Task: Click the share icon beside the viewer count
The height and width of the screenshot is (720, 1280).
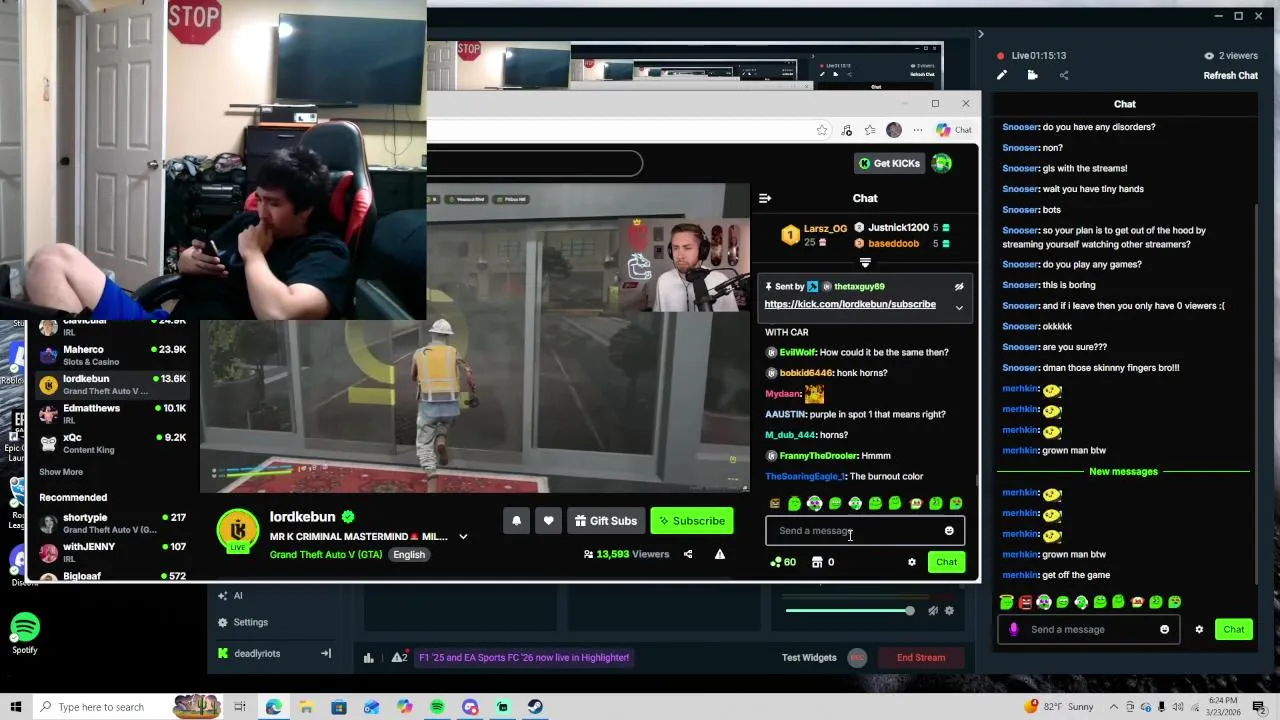Action: 688,554
